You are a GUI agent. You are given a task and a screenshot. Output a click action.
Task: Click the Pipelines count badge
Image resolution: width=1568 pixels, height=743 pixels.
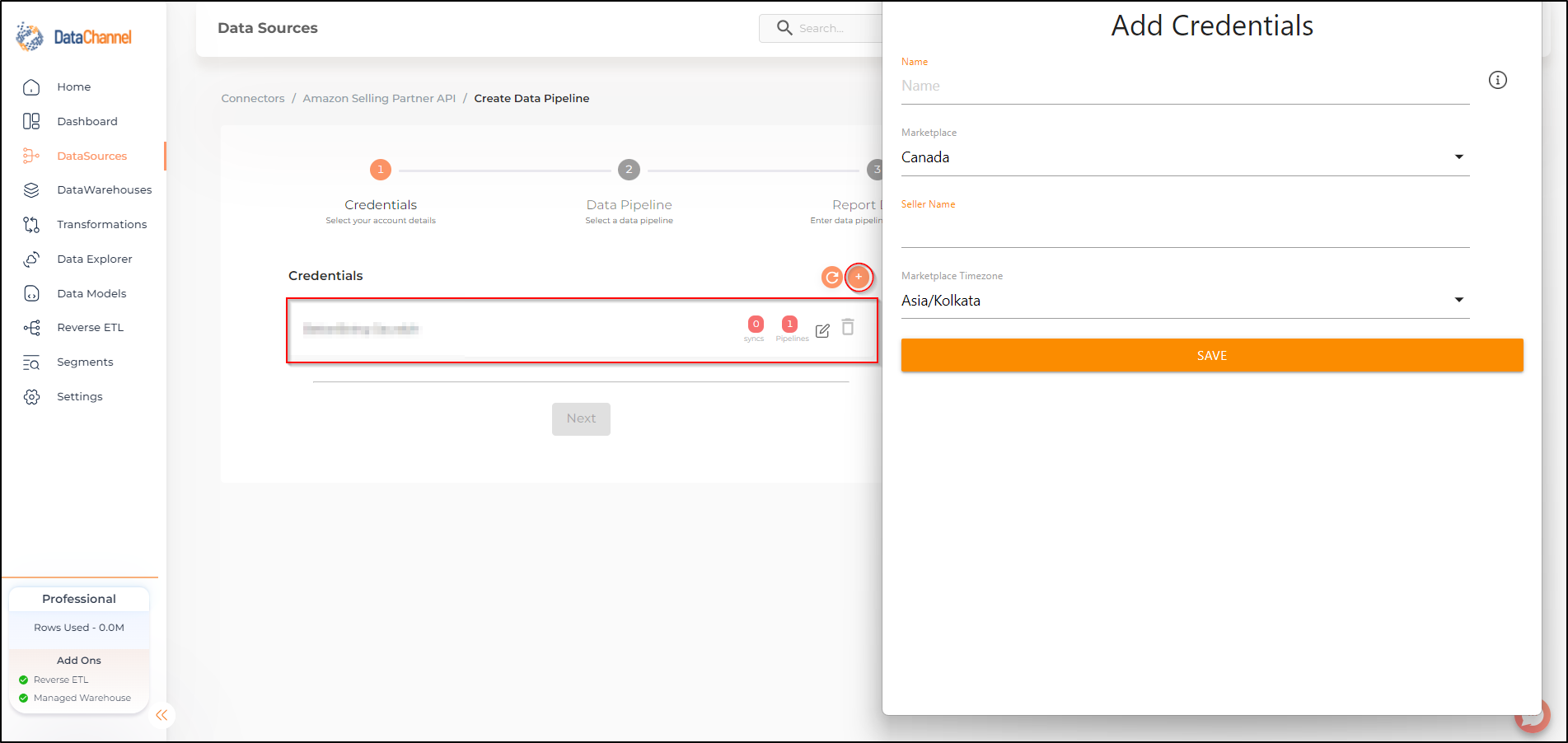tap(789, 325)
